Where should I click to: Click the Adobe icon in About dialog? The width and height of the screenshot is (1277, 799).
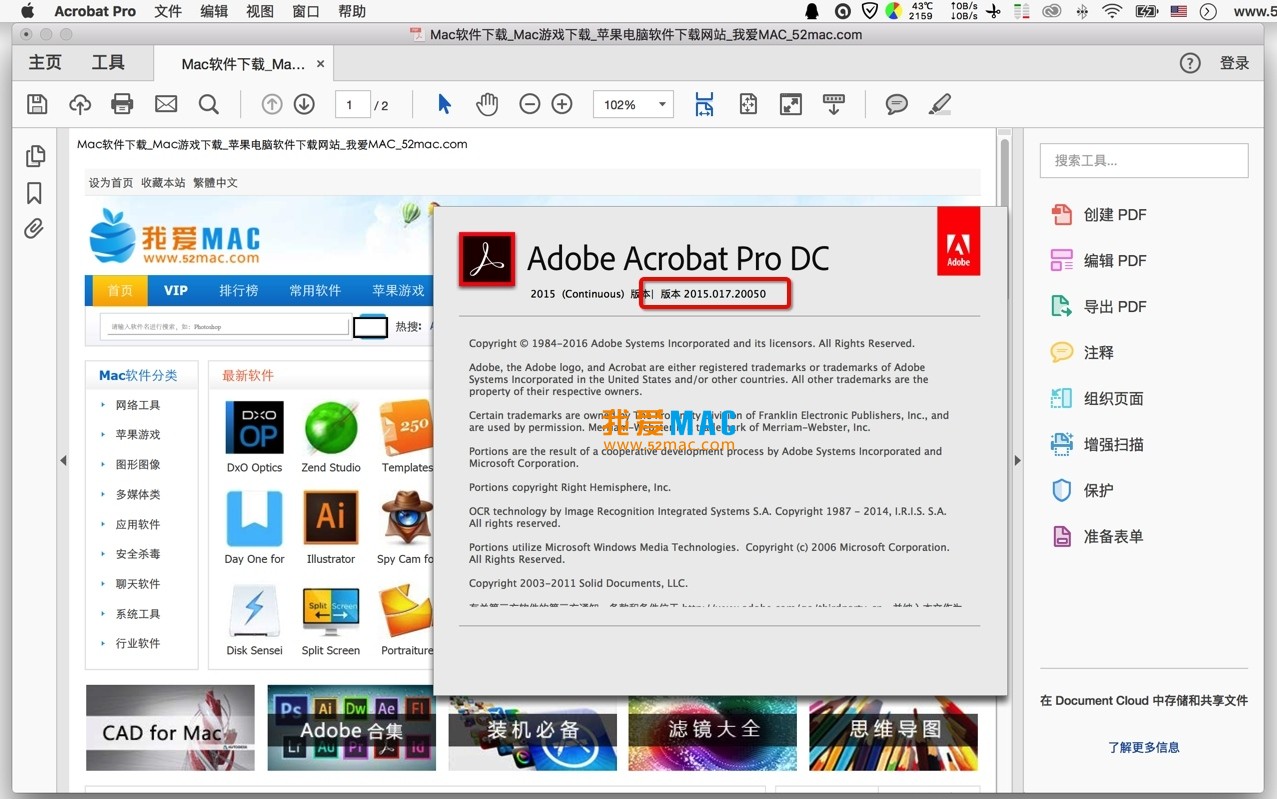(958, 241)
